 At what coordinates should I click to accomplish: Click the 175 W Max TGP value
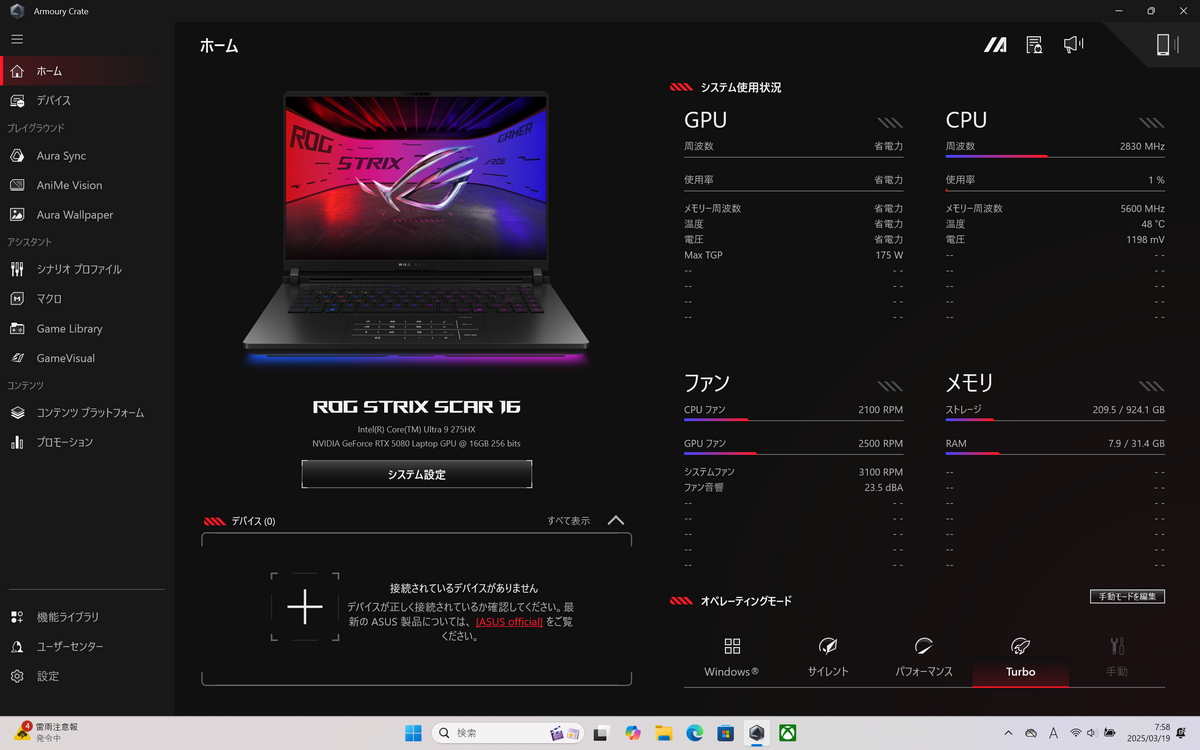(x=889, y=255)
